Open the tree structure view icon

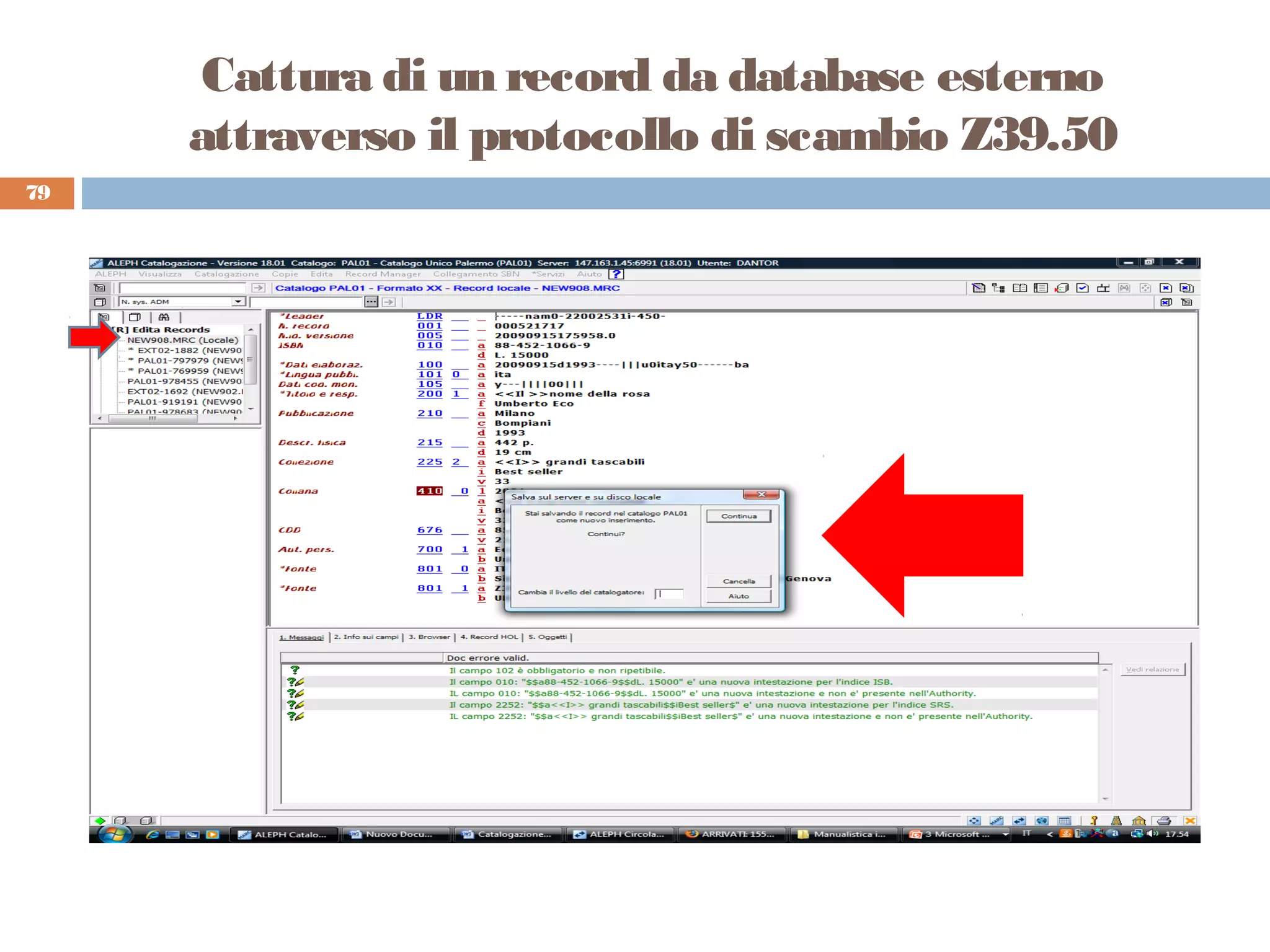point(998,288)
